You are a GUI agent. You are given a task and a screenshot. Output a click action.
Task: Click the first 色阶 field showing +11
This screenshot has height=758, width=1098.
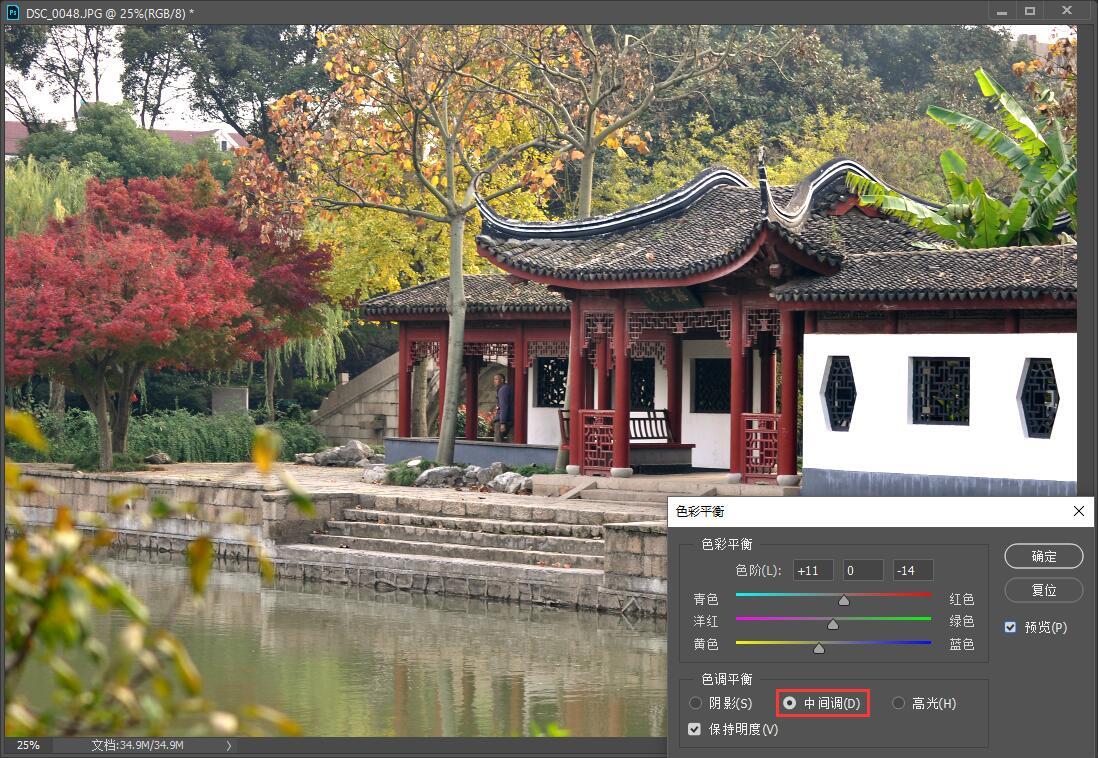[x=813, y=570]
